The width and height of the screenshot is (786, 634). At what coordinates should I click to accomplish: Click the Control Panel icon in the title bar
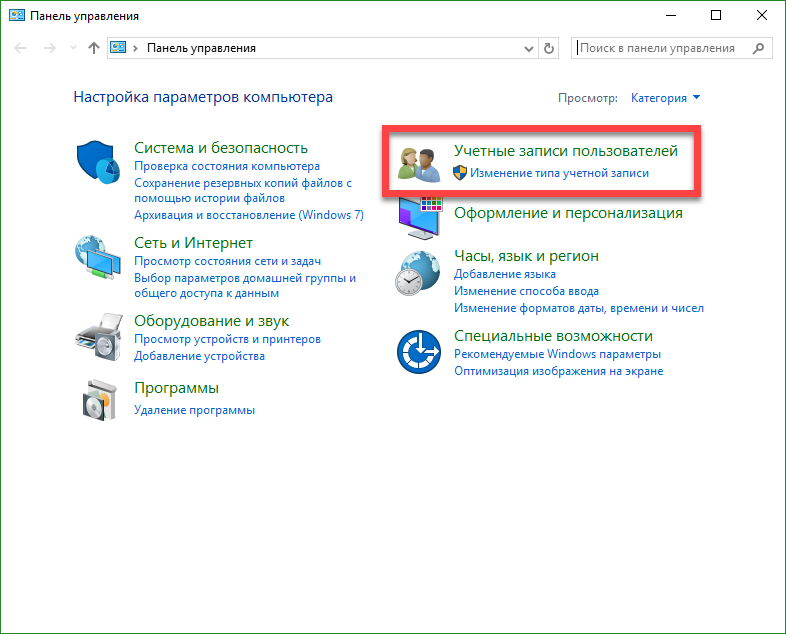tap(17, 16)
